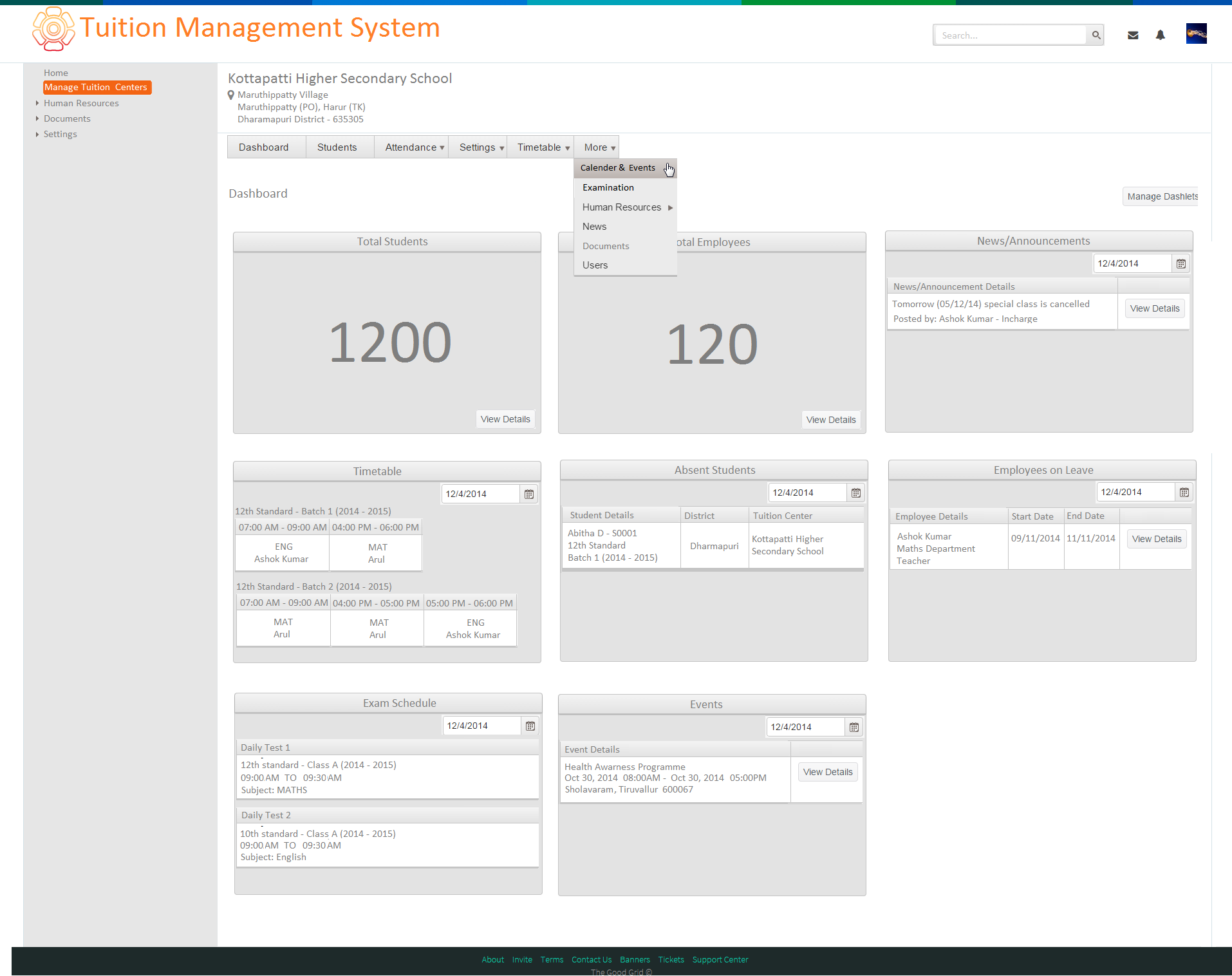Expand Human Resources submenu in More menu
Viewport: 1232px width, 976px height.
click(x=625, y=207)
